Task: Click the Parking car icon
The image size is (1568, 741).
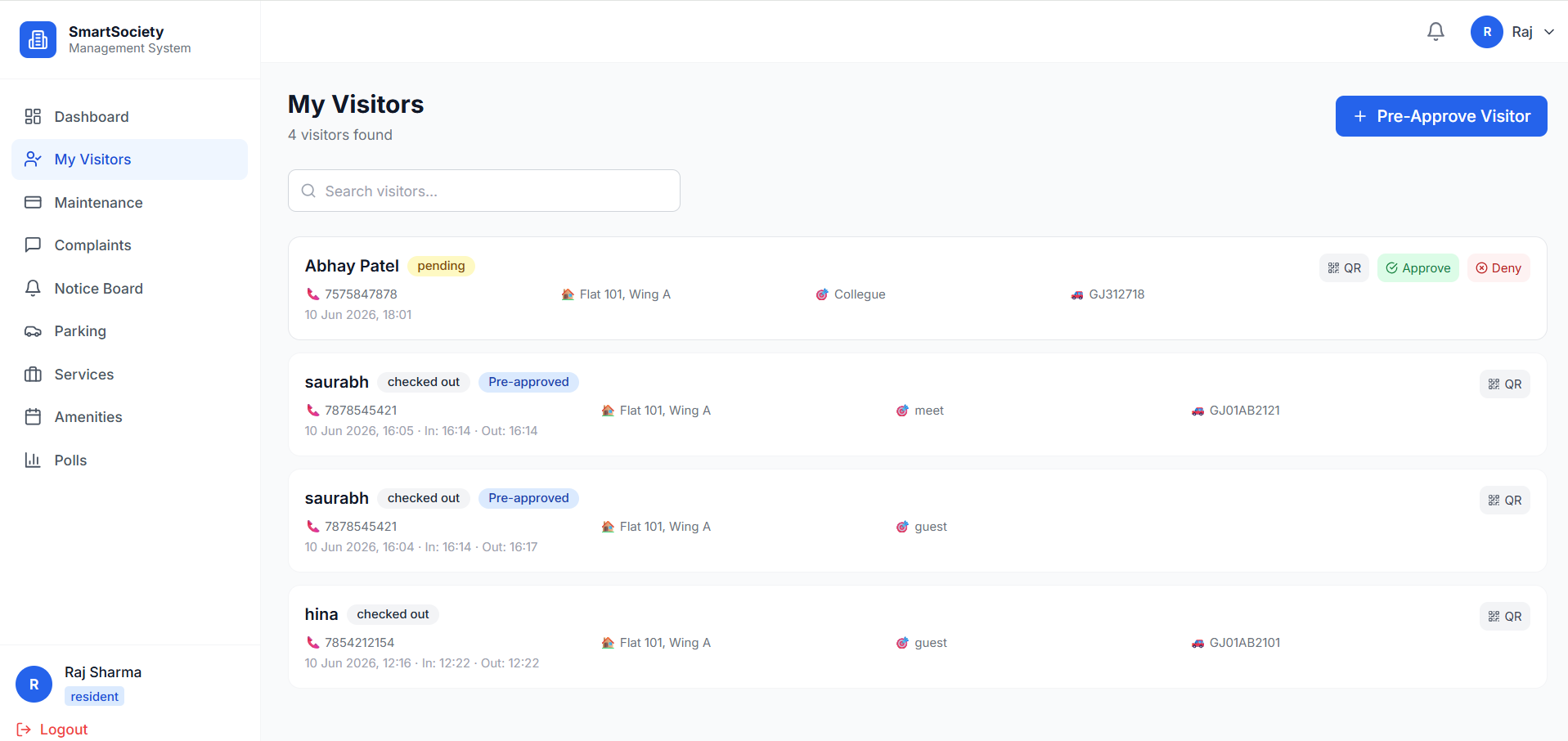Action: click(x=33, y=331)
